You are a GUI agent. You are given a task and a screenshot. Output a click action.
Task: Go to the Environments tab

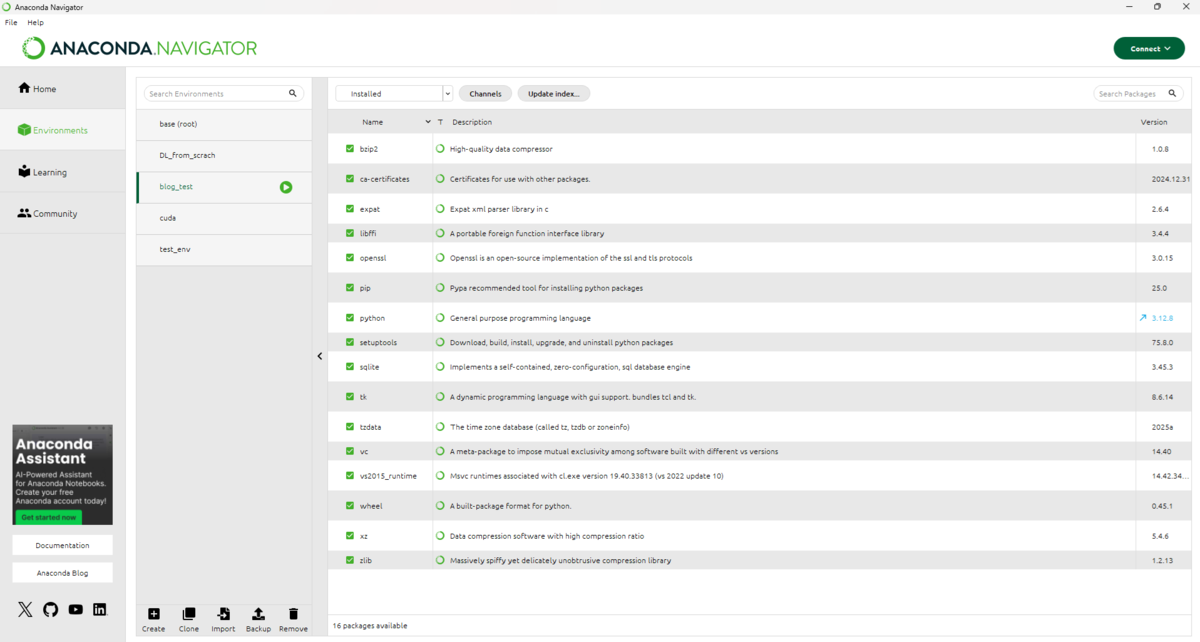click(62, 130)
